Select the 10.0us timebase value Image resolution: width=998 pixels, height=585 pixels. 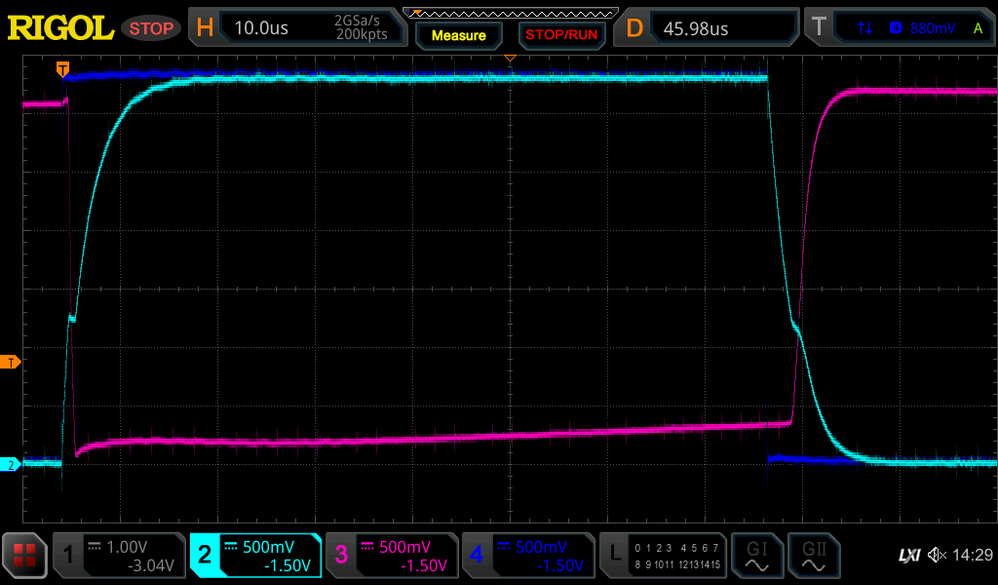(261, 28)
